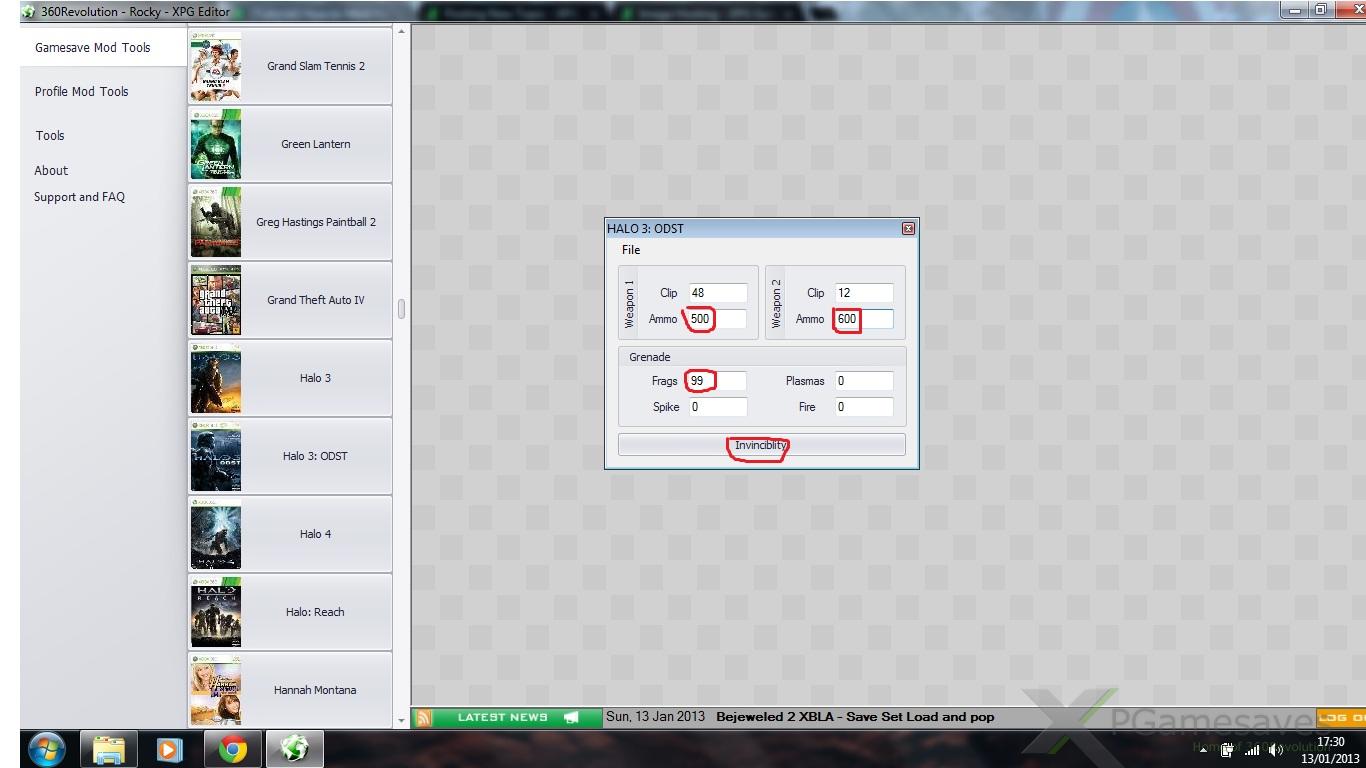Select Grand Theft Auto IV from game list
The height and width of the screenshot is (768, 1366).
(315, 300)
